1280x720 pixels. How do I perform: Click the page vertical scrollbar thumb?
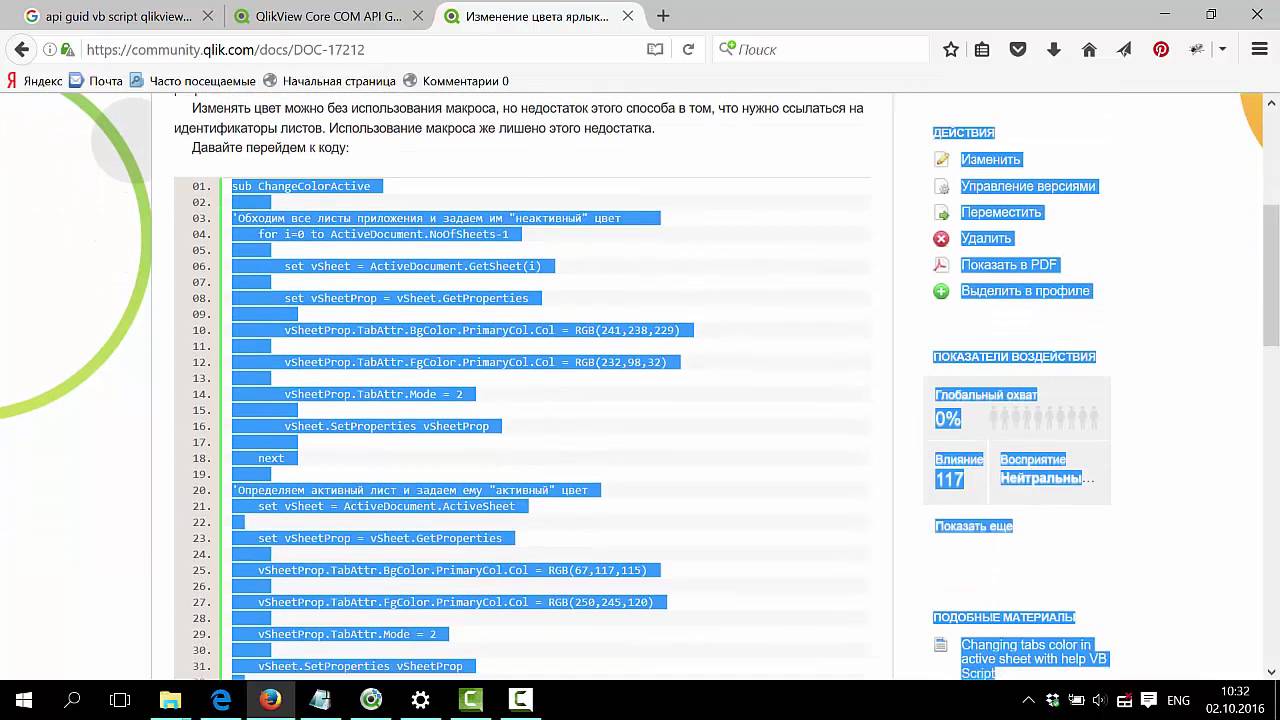pos(1272,275)
